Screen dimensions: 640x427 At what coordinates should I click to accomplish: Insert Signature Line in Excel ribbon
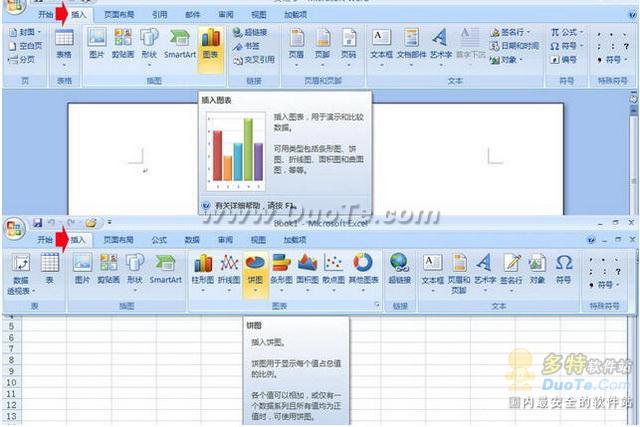511,272
